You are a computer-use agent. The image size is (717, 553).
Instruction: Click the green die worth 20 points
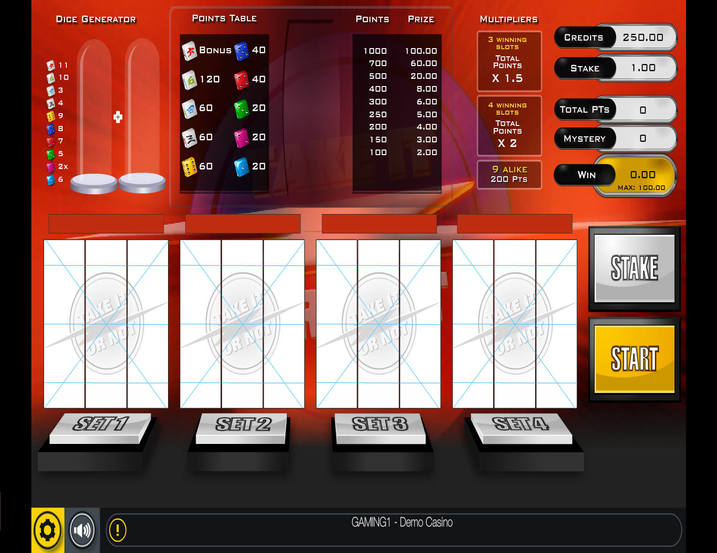[241, 108]
